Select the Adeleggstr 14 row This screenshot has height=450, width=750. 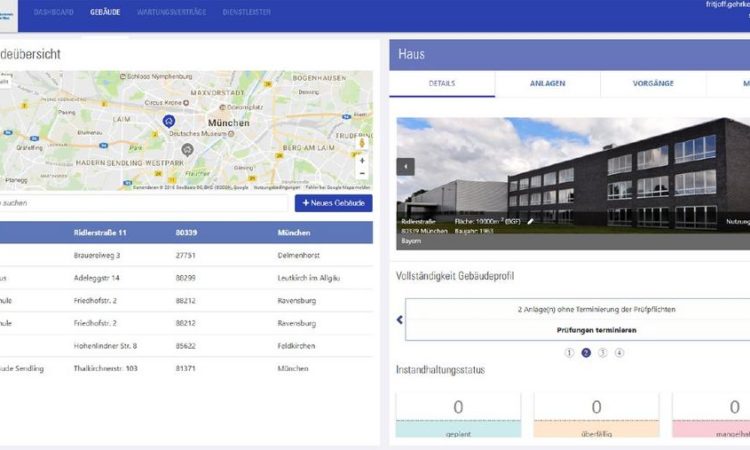(x=186, y=278)
